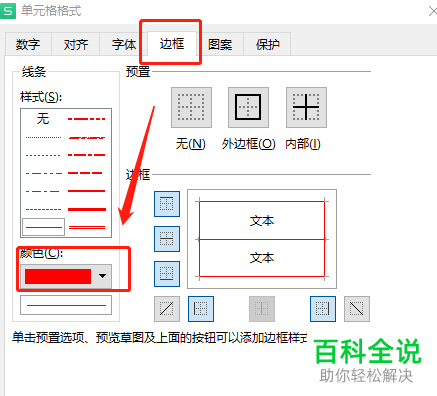Viewport: 437px width, 396px height.
Task: Click the red color swatch
Action: 58,276
